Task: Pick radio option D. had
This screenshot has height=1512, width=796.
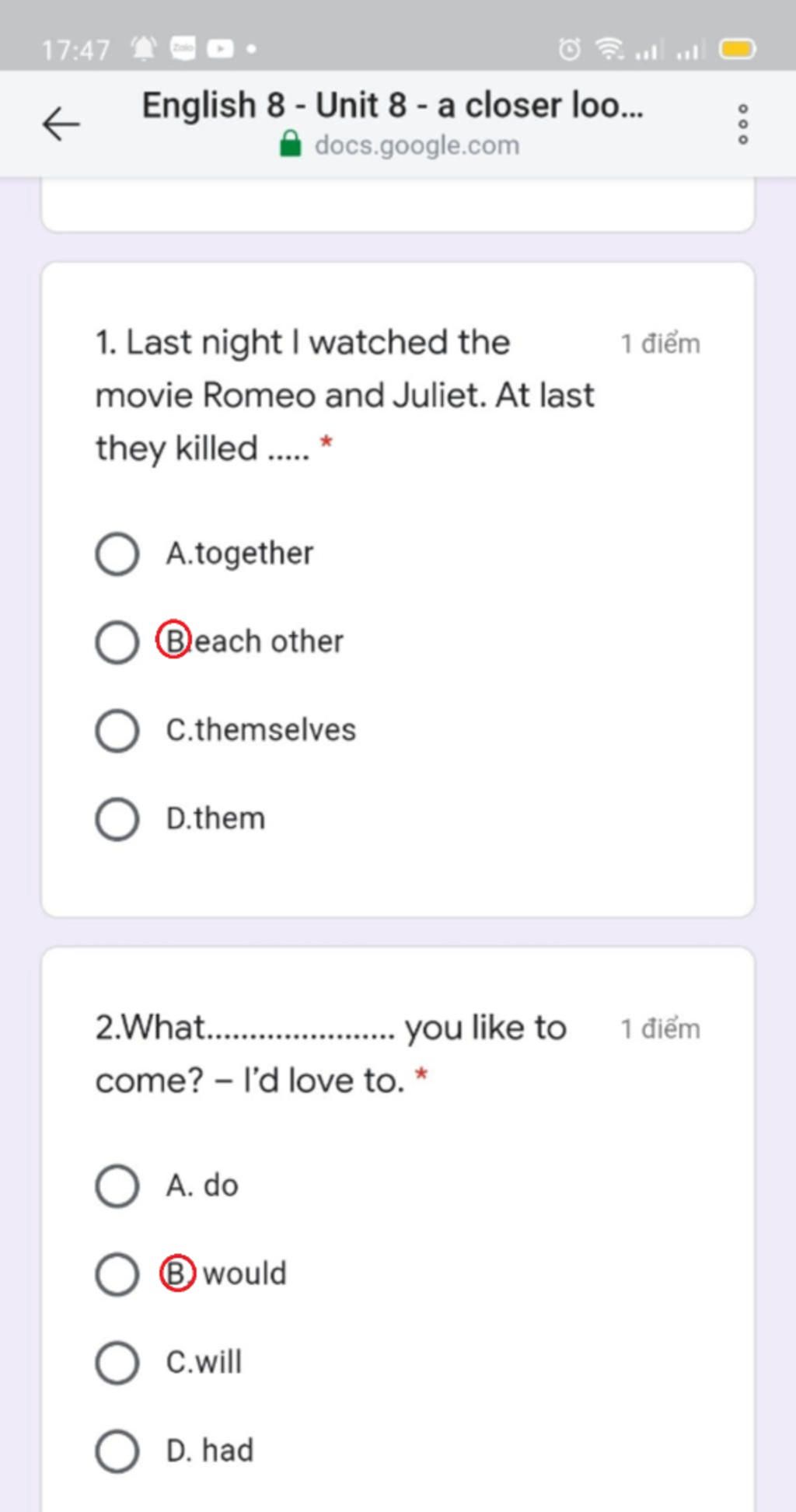Action: coord(117,1451)
